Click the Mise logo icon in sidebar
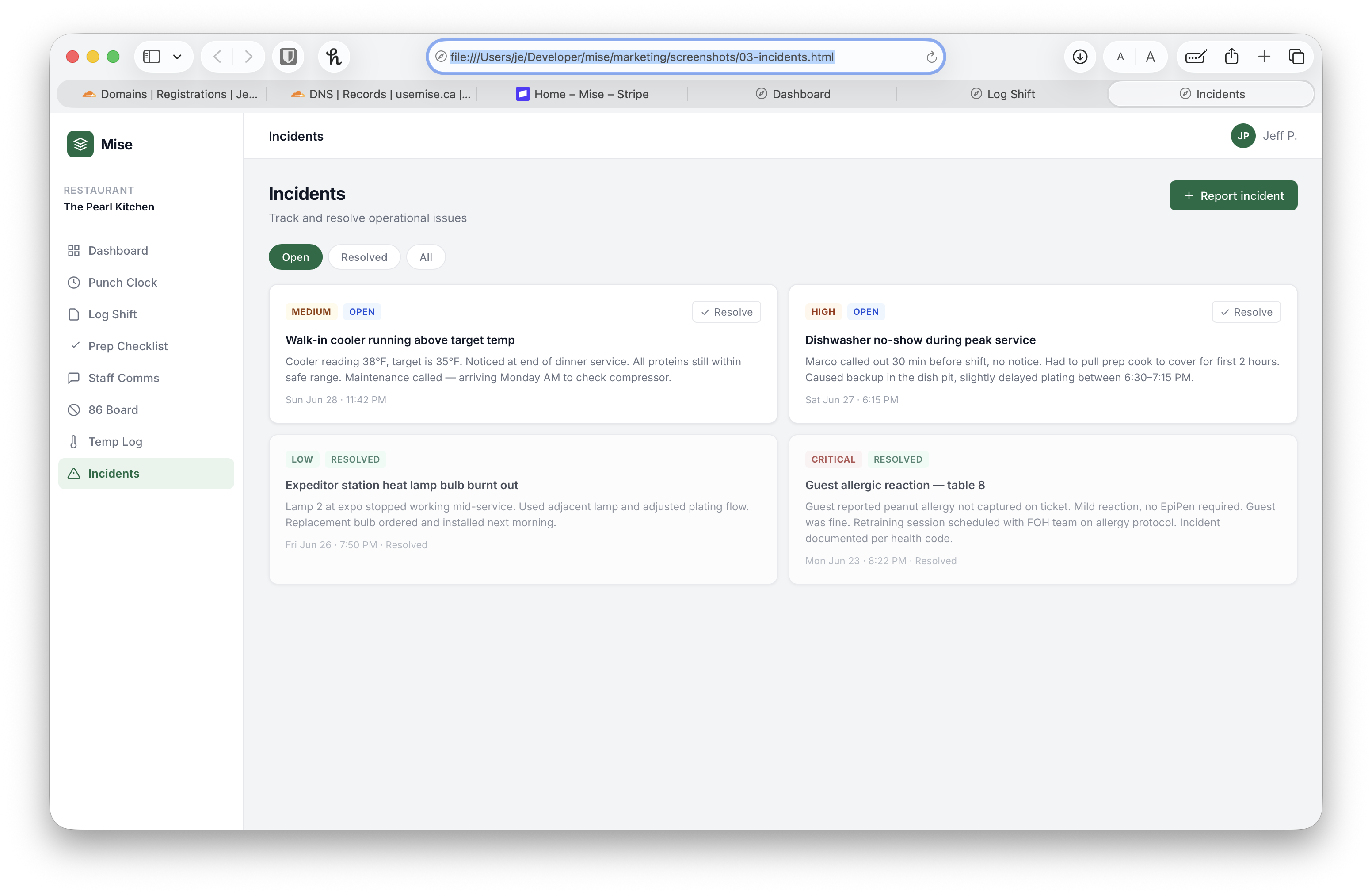 [x=80, y=144]
